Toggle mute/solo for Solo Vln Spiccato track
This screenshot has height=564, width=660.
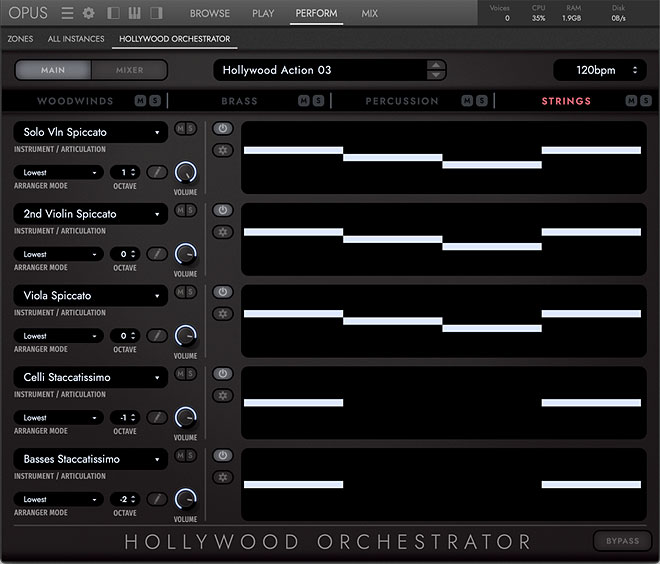[186, 128]
